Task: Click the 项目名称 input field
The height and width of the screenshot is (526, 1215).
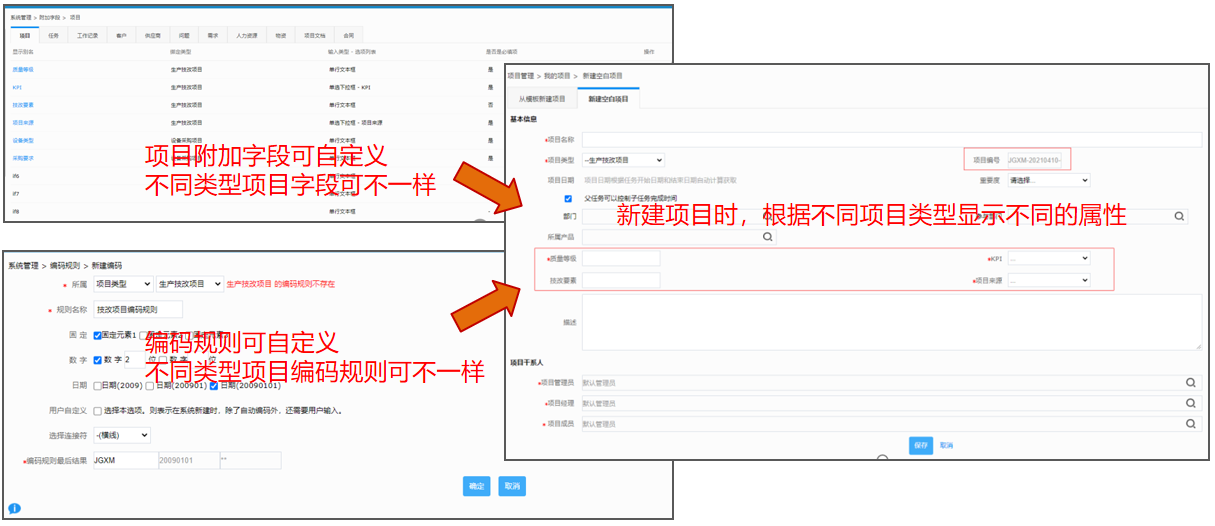Action: tap(890, 139)
